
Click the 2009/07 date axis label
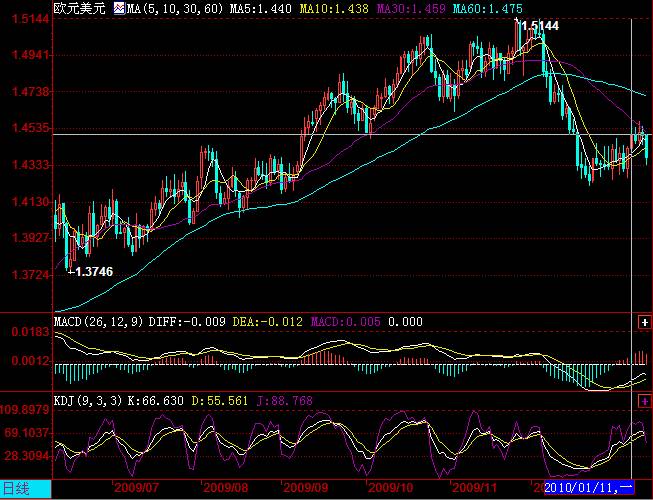click(x=136, y=488)
